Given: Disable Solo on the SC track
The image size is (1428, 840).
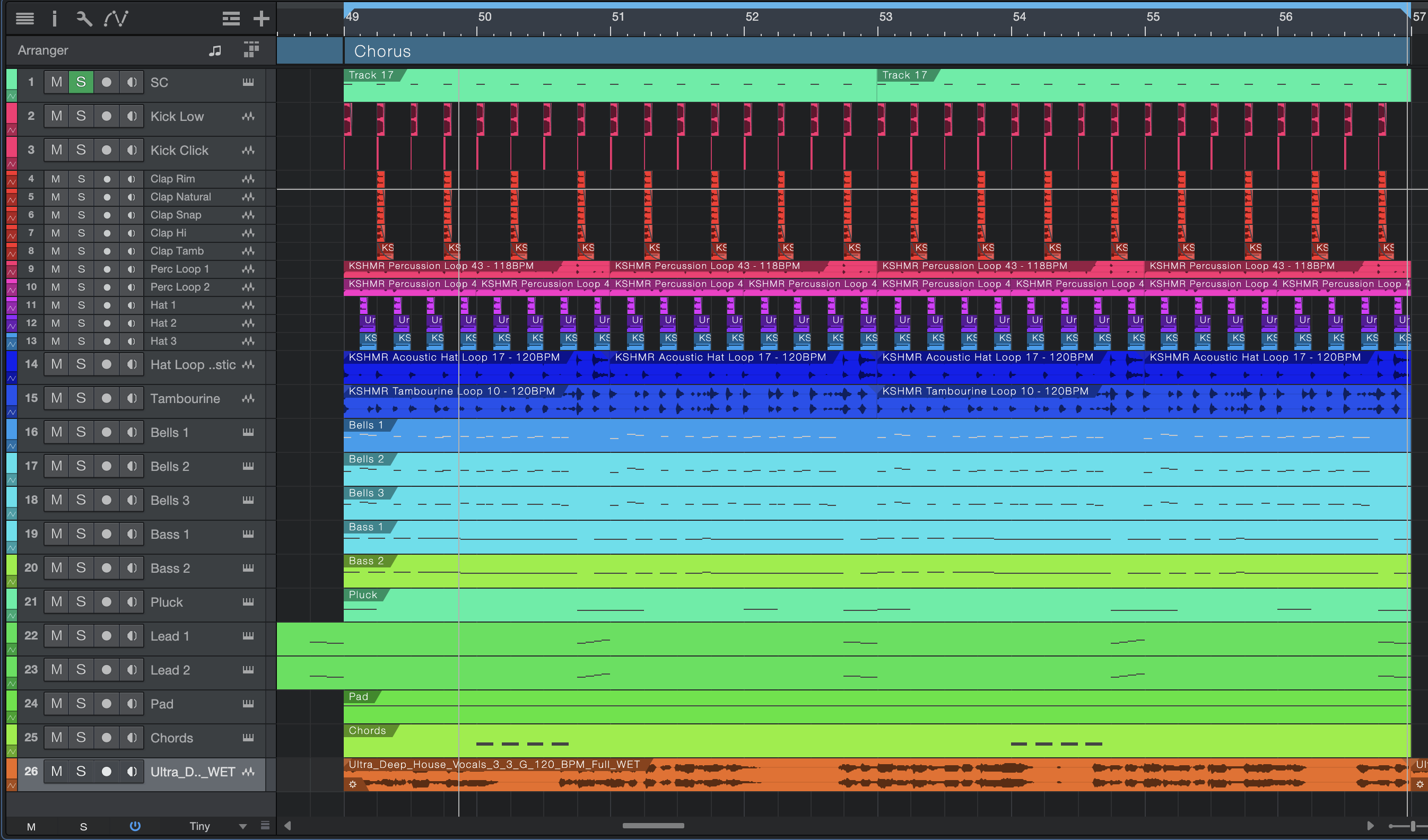Looking at the screenshot, I should tap(81, 82).
